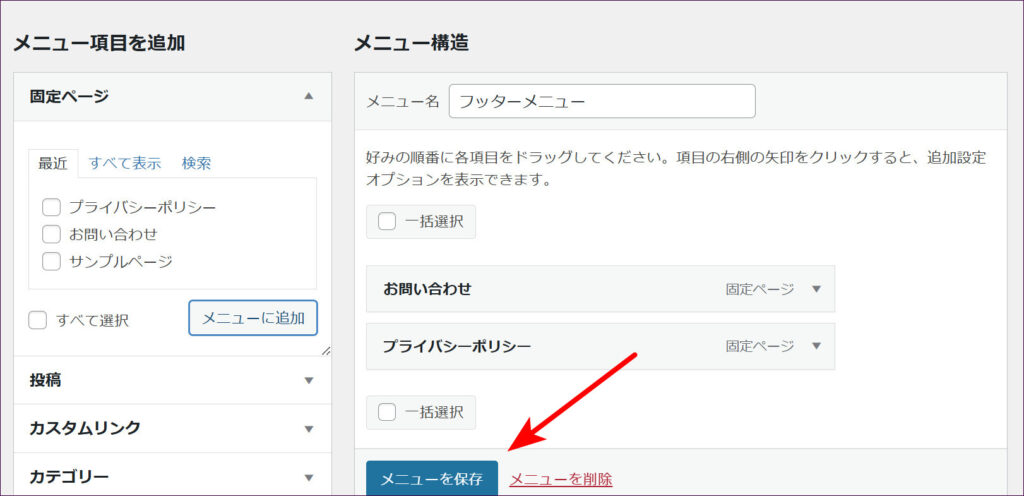Open options arrow for お問い合わせ menu item
Viewport: 1024px width, 496px height.
tap(815, 289)
